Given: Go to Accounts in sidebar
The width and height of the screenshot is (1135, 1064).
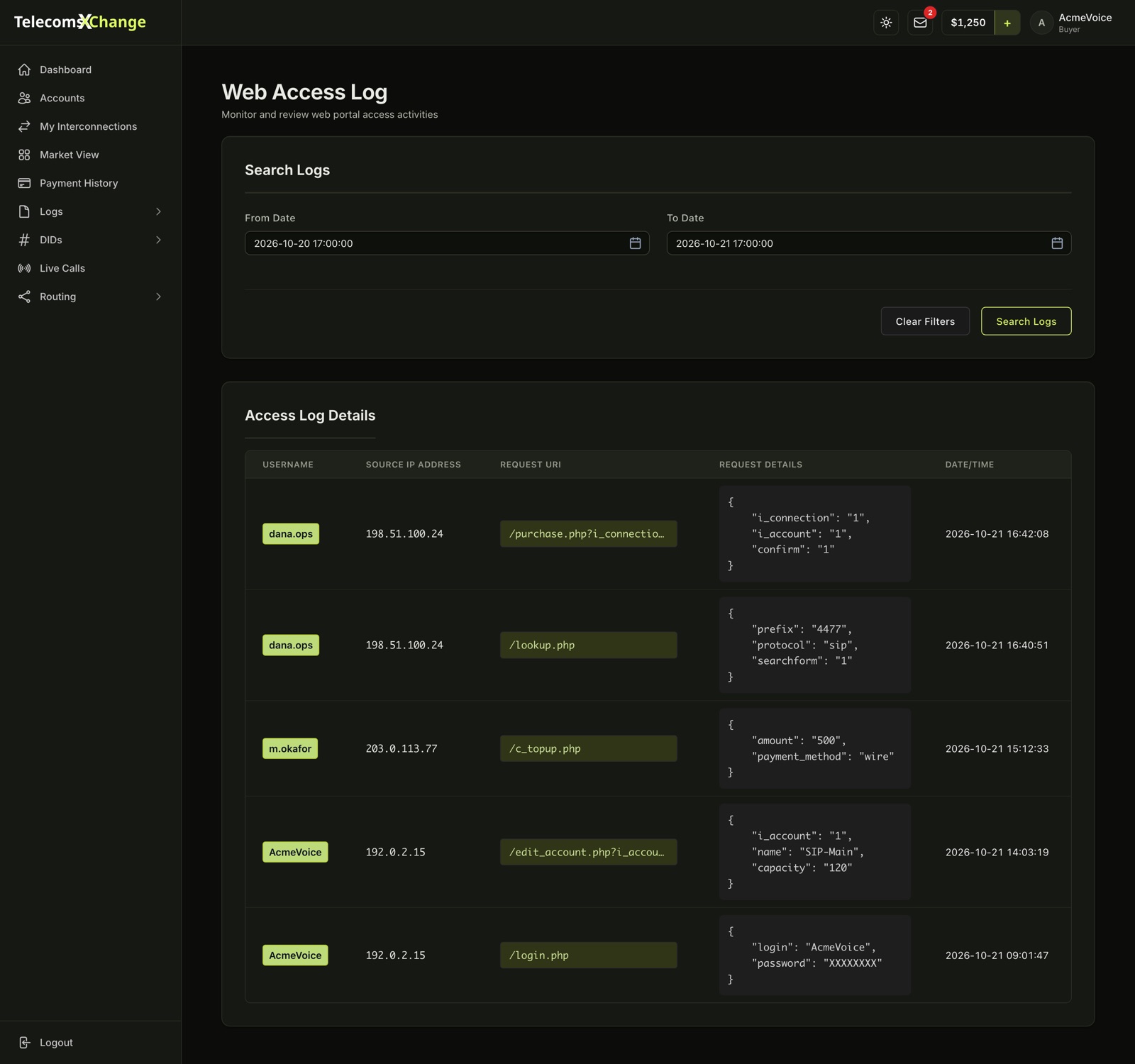Looking at the screenshot, I should click(90, 98).
